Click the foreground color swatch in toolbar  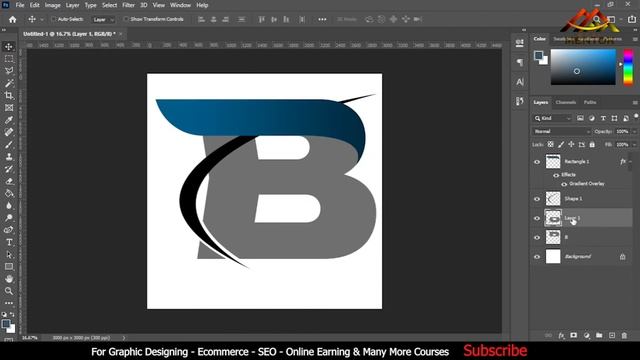[6, 324]
